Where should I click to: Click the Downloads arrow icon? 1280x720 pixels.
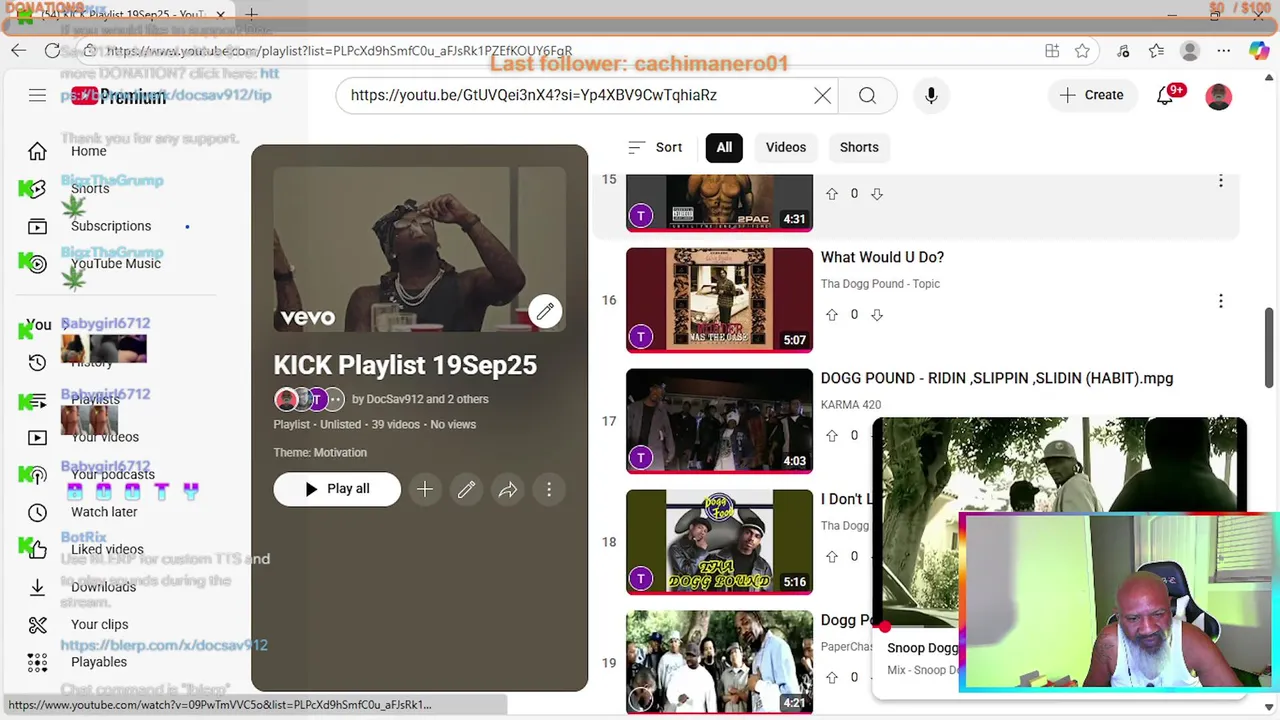(x=37, y=587)
